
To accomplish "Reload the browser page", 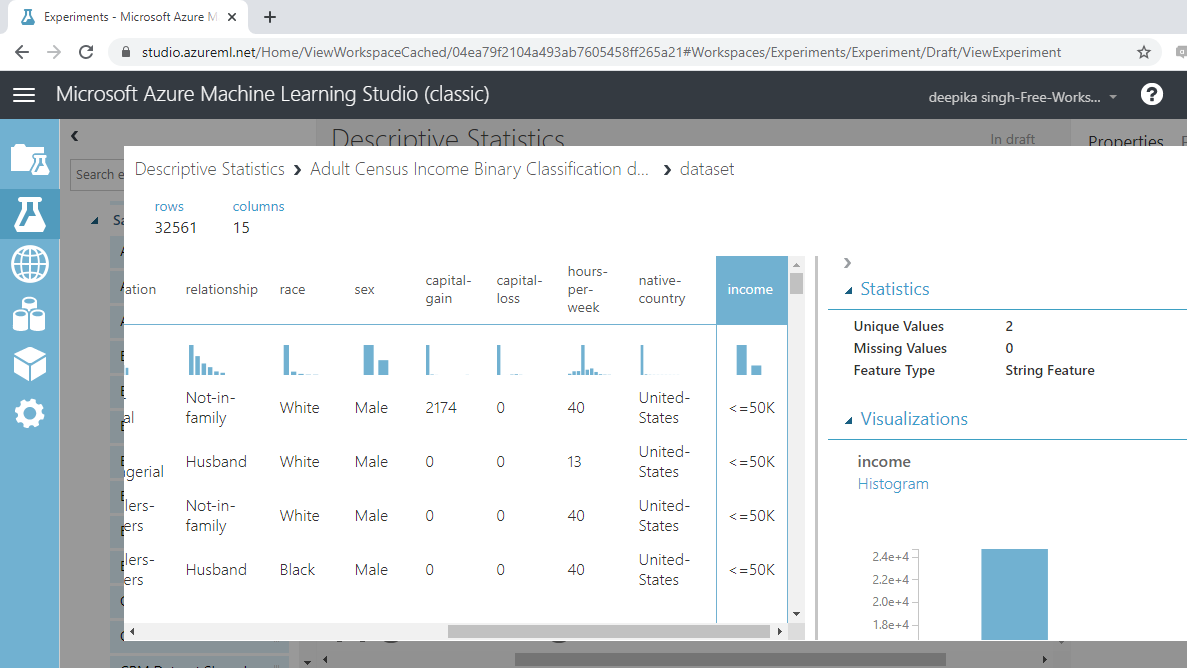I will pyautogui.click(x=86, y=52).
